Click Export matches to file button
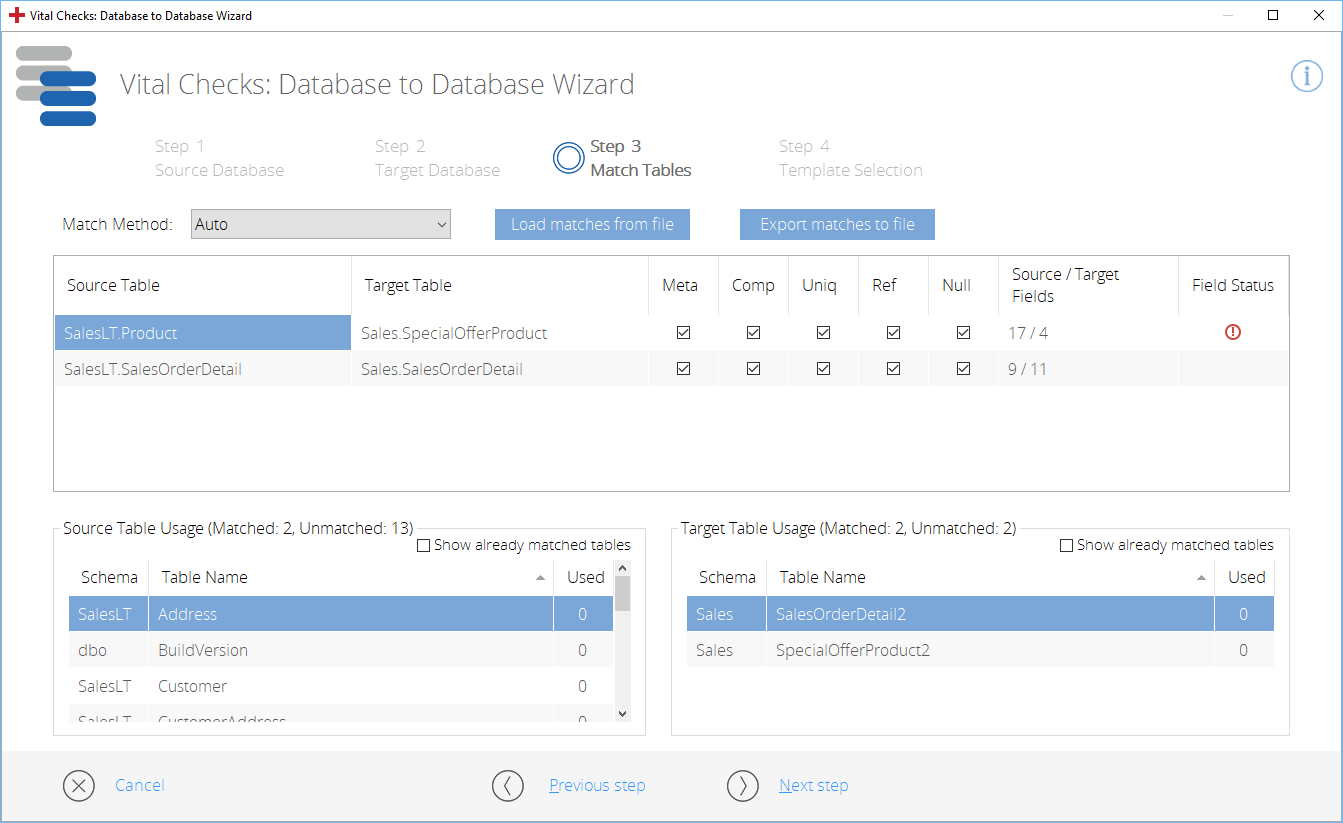This screenshot has width=1343, height=823. pyautogui.click(x=837, y=225)
